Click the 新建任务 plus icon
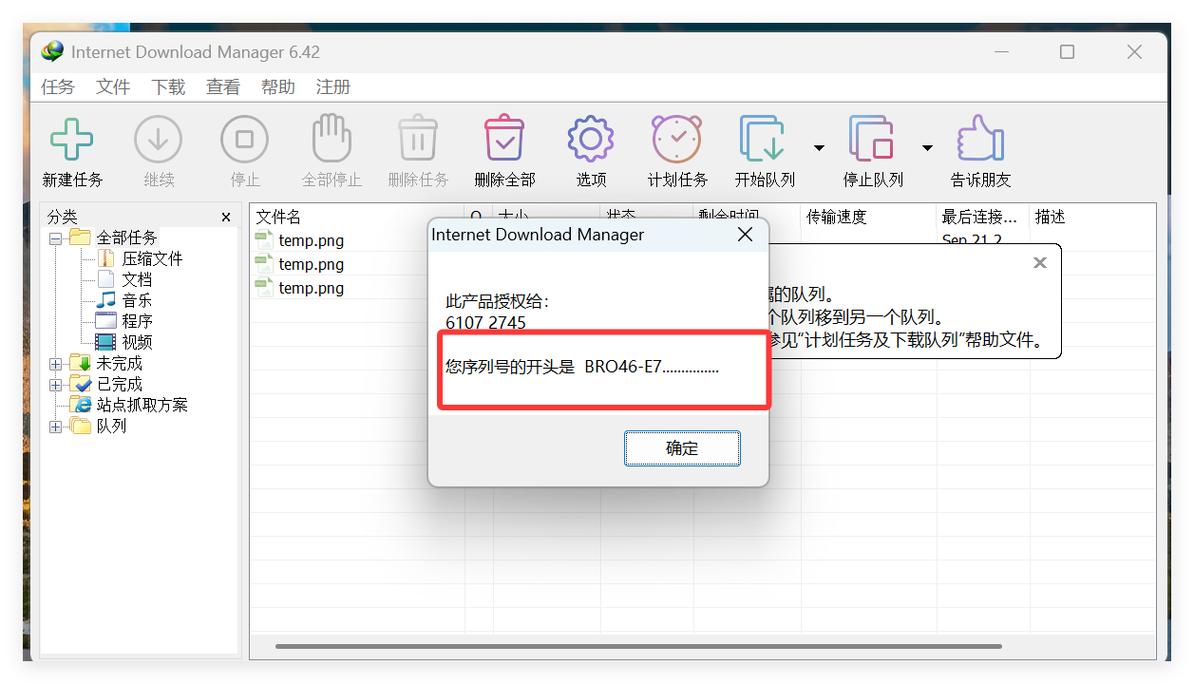Image resolution: width=1194 pixels, height=684 pixels. (72, 140)
